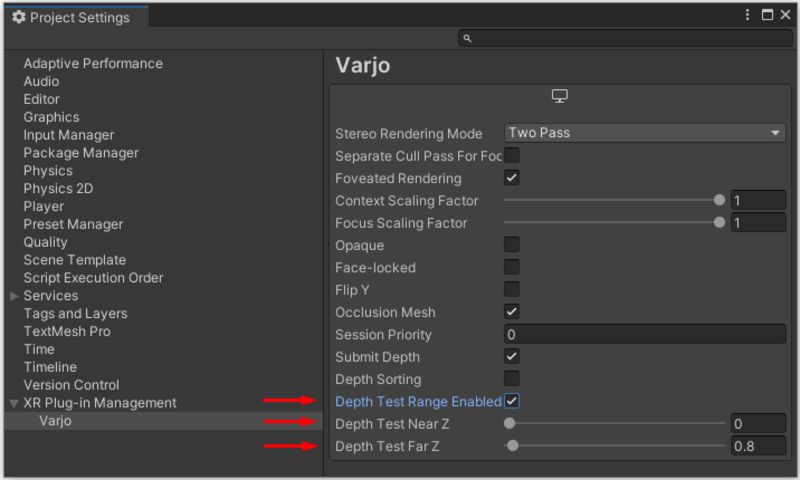Select Preset Manager
800x480 pixels.
(73, 224)
